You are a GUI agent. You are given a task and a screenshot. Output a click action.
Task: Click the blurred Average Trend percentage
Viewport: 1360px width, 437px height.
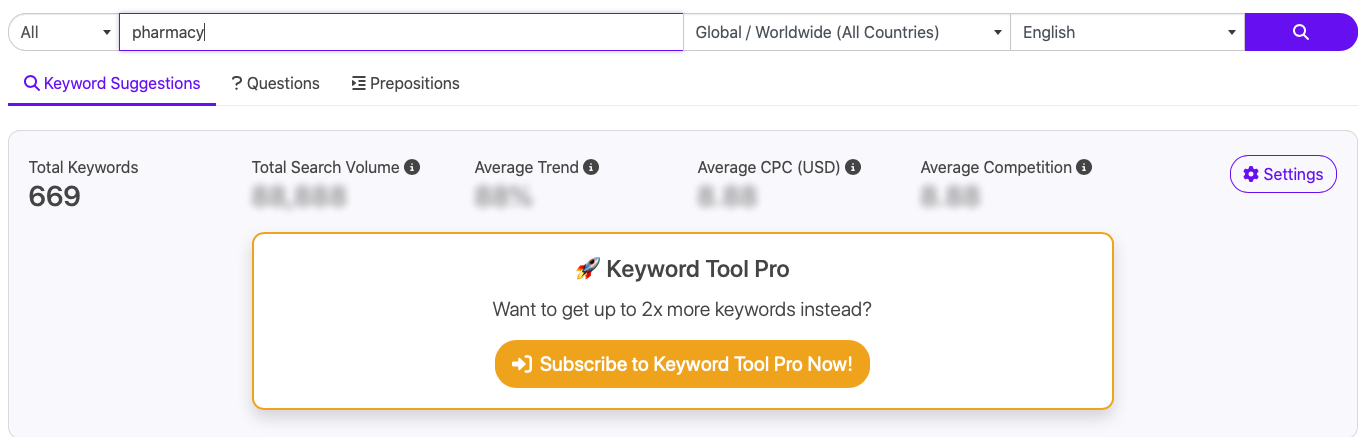[x=504, y=197]
